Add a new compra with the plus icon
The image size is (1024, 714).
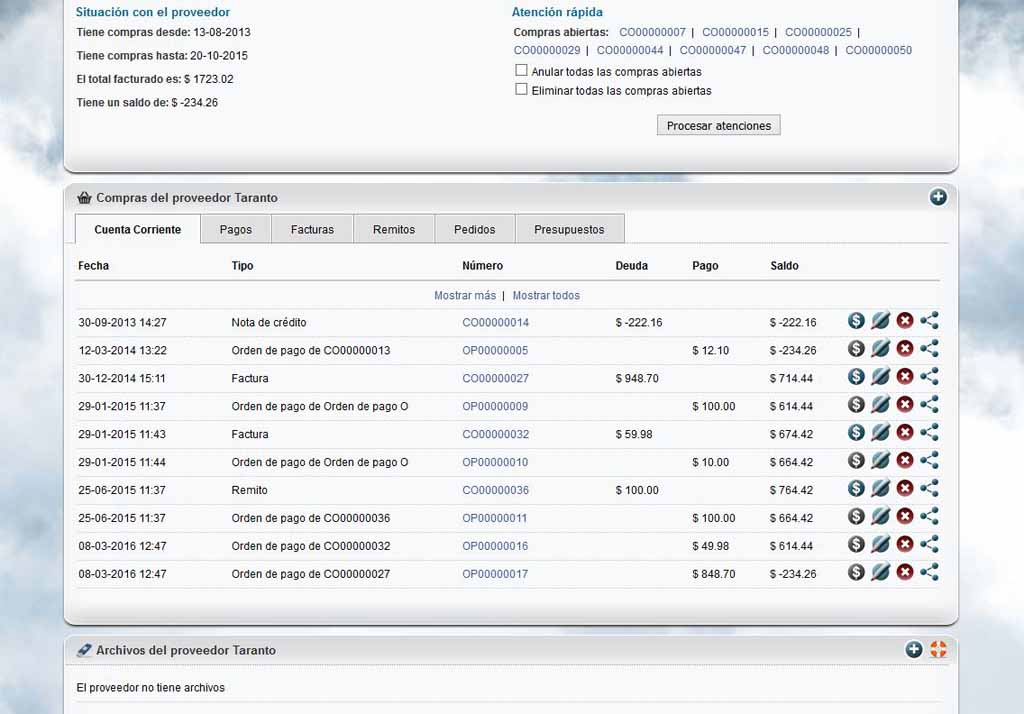click(938, 197)
